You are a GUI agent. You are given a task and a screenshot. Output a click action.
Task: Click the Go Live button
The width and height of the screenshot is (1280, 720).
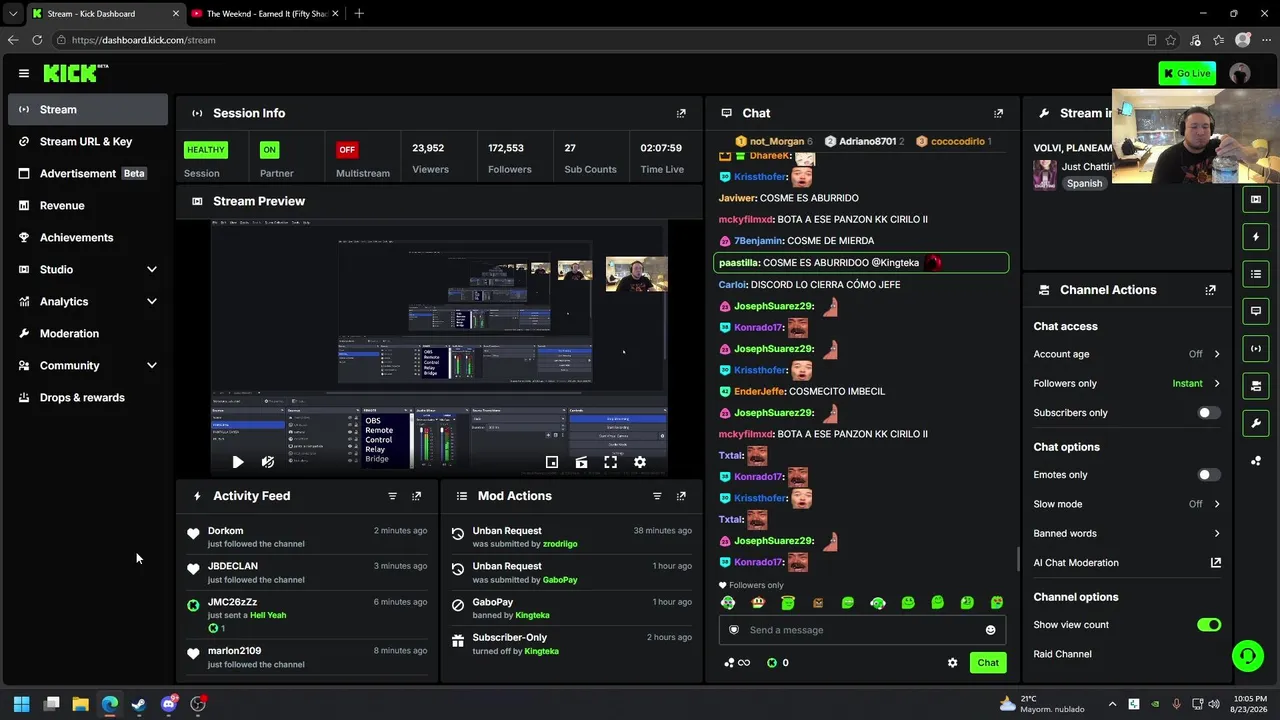(x=1187, y=73)
